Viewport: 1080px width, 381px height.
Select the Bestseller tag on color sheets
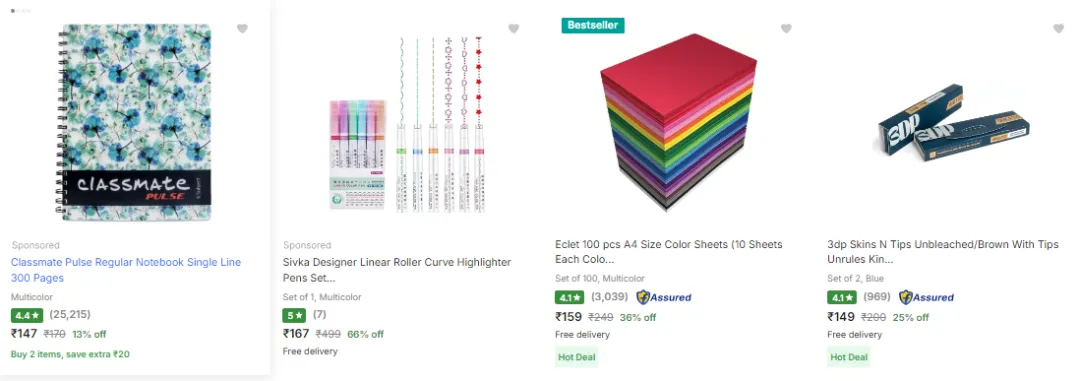point(593,25)
